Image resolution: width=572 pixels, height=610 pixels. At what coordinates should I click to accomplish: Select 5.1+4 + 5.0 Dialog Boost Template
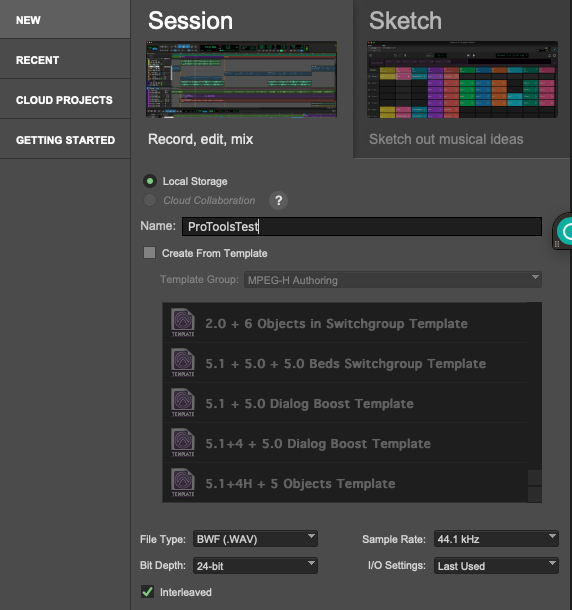point(345,443)
